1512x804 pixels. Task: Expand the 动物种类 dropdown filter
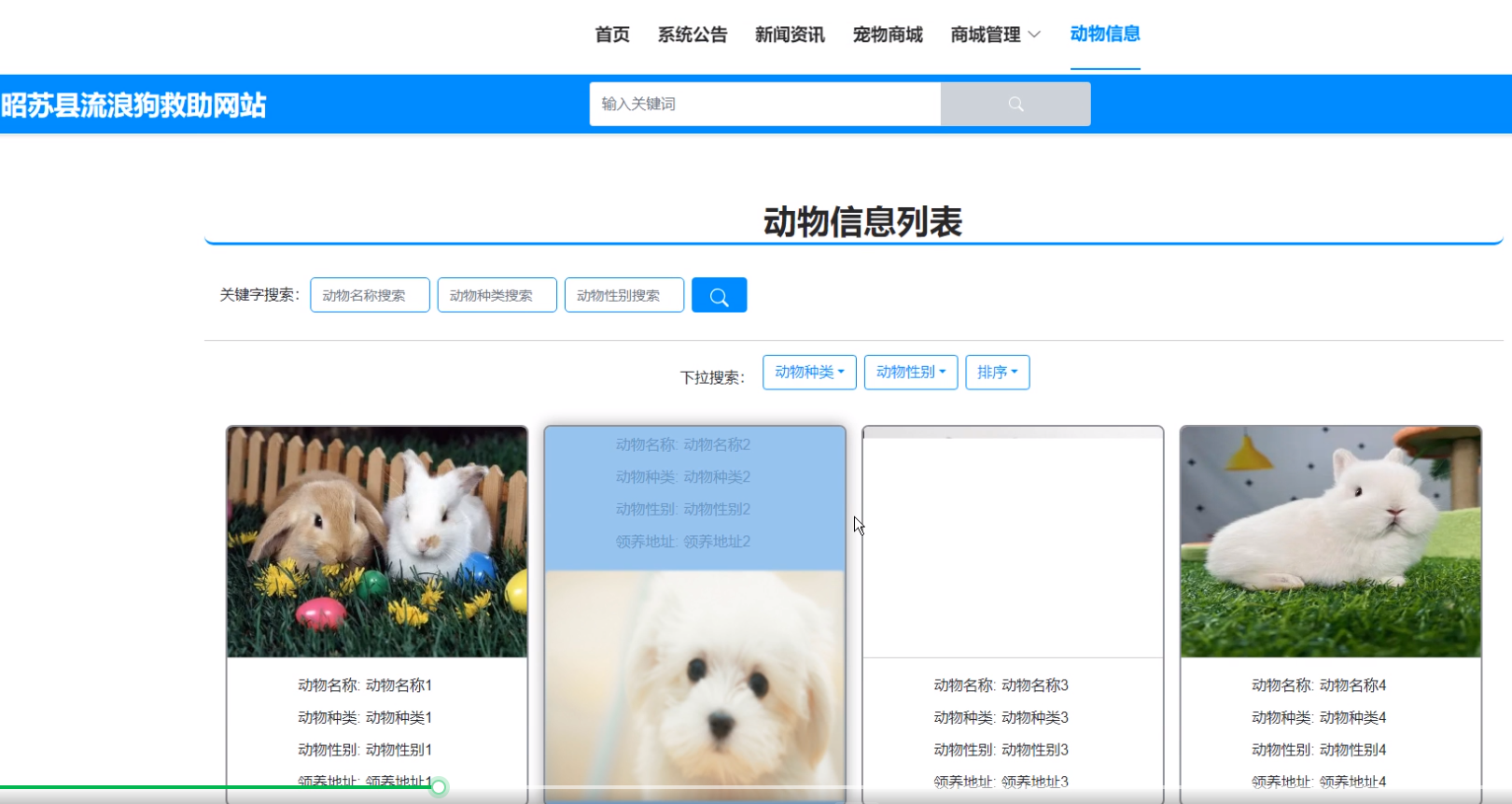tap(809, 372)
